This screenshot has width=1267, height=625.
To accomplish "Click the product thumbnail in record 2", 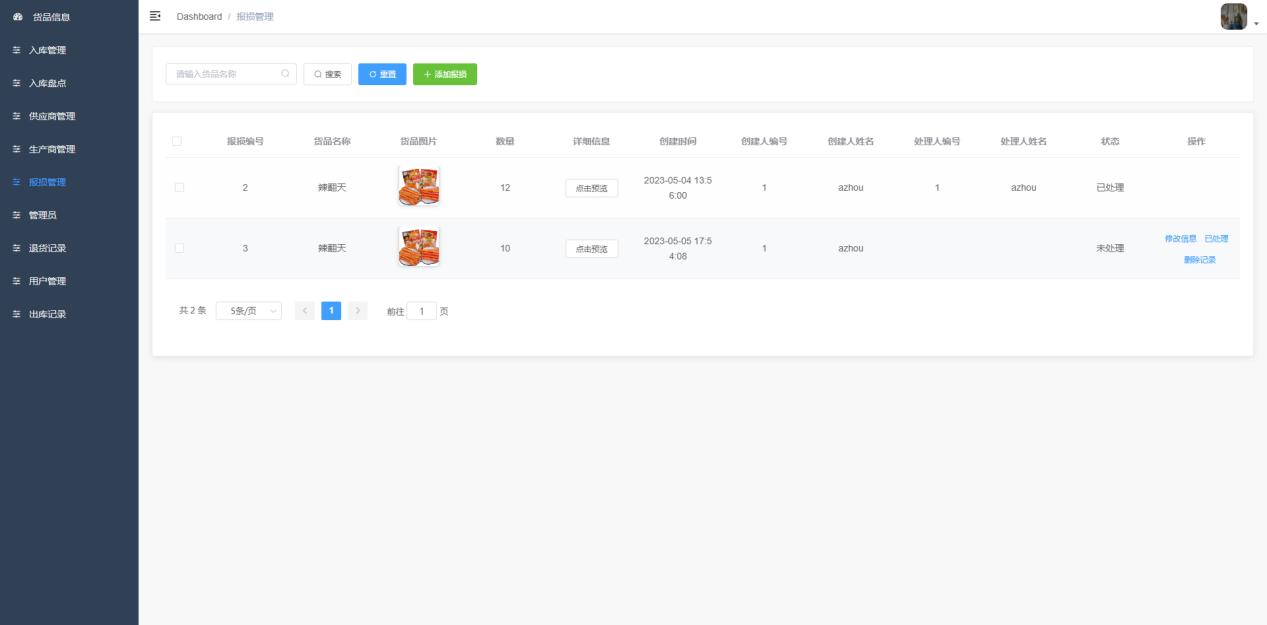I will click(x=418, y=187).
